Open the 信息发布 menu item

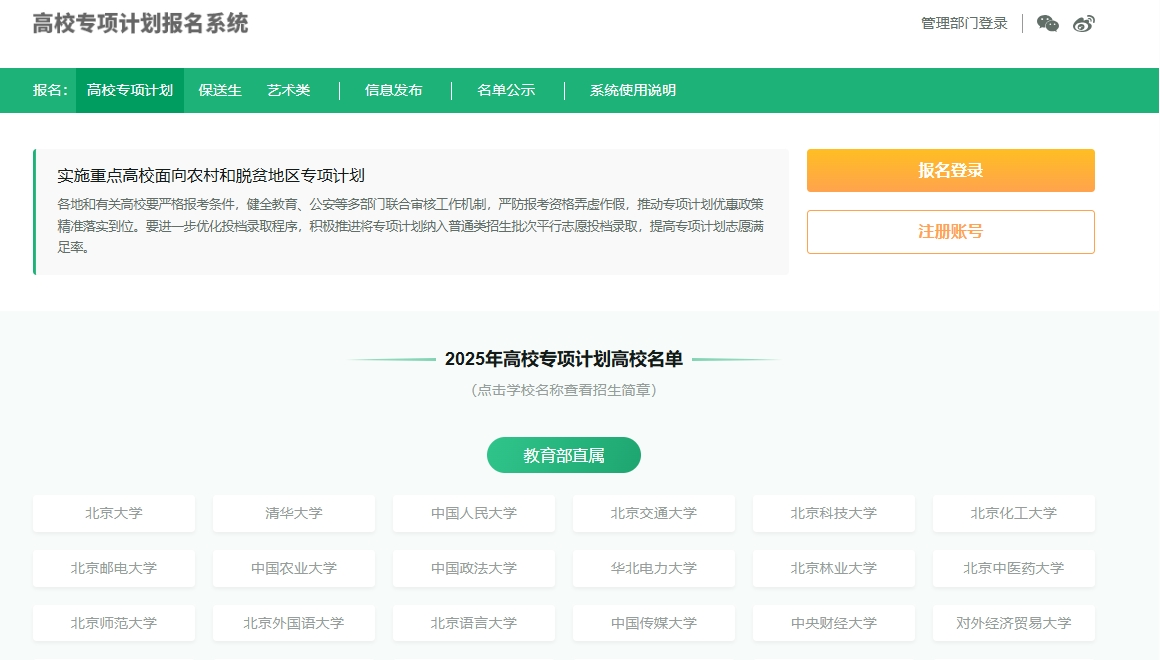click(x=394, y=90)
